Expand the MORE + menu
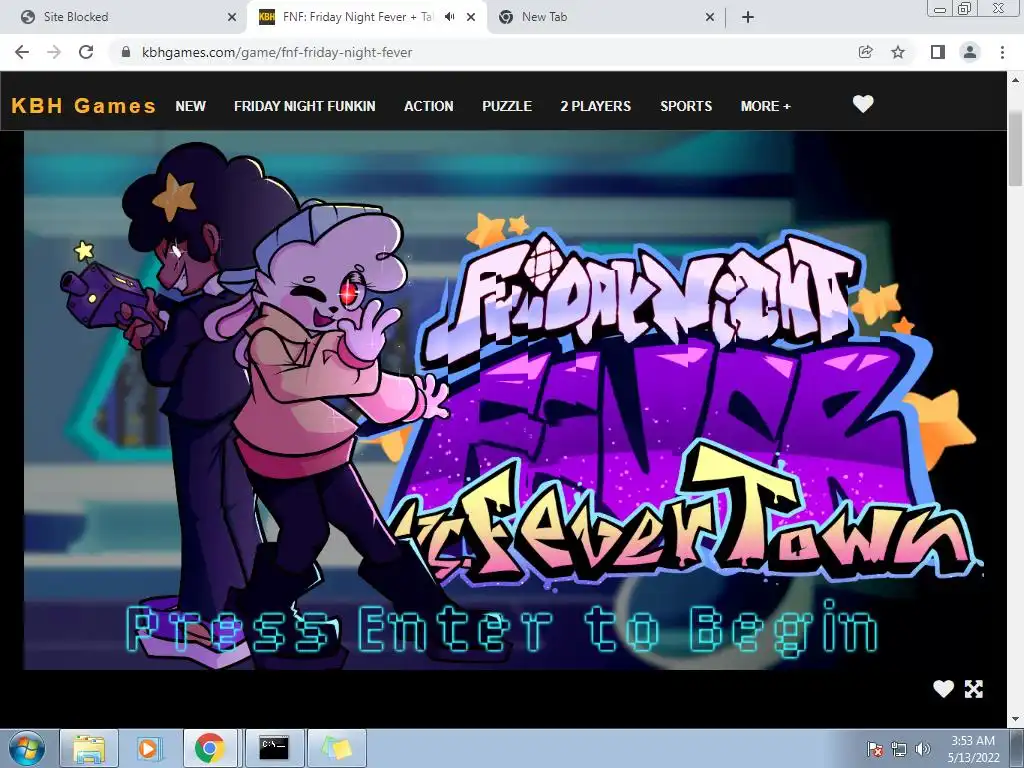The image size is (1024, 768). tap(765, 106)
